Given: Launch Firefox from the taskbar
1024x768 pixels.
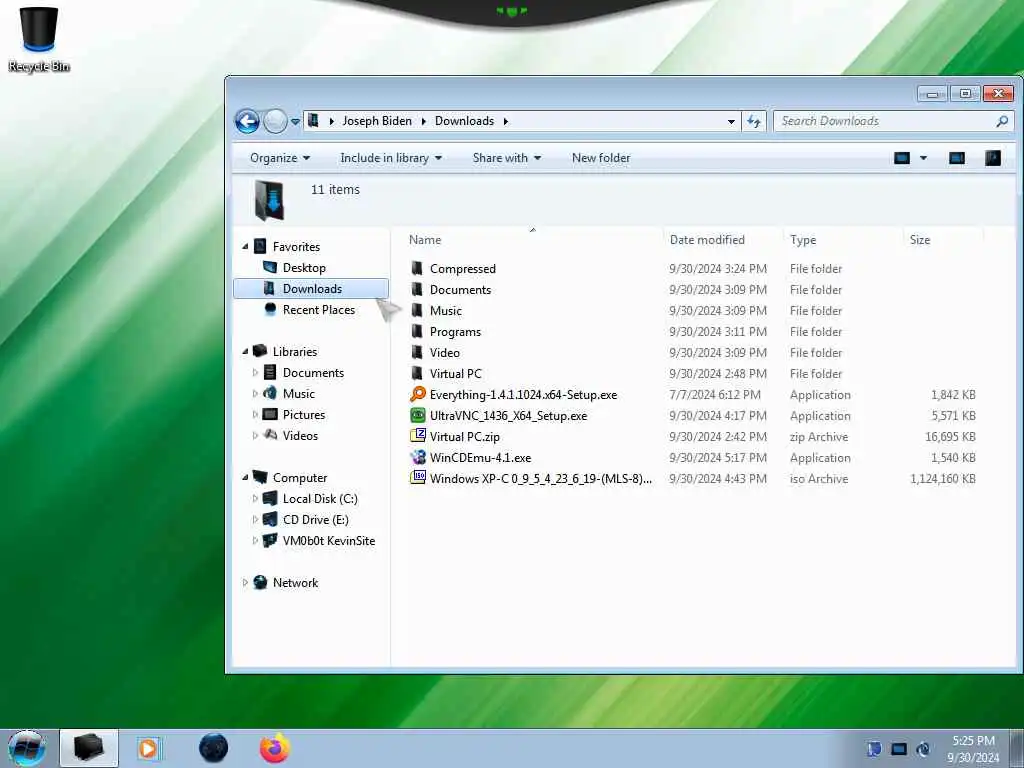Looking at the screenshot, I should tap(275, 748).
